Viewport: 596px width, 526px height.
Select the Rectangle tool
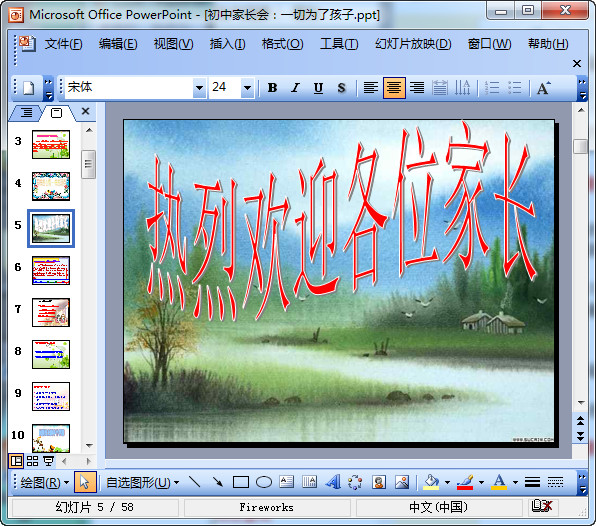tap(241, 483)
